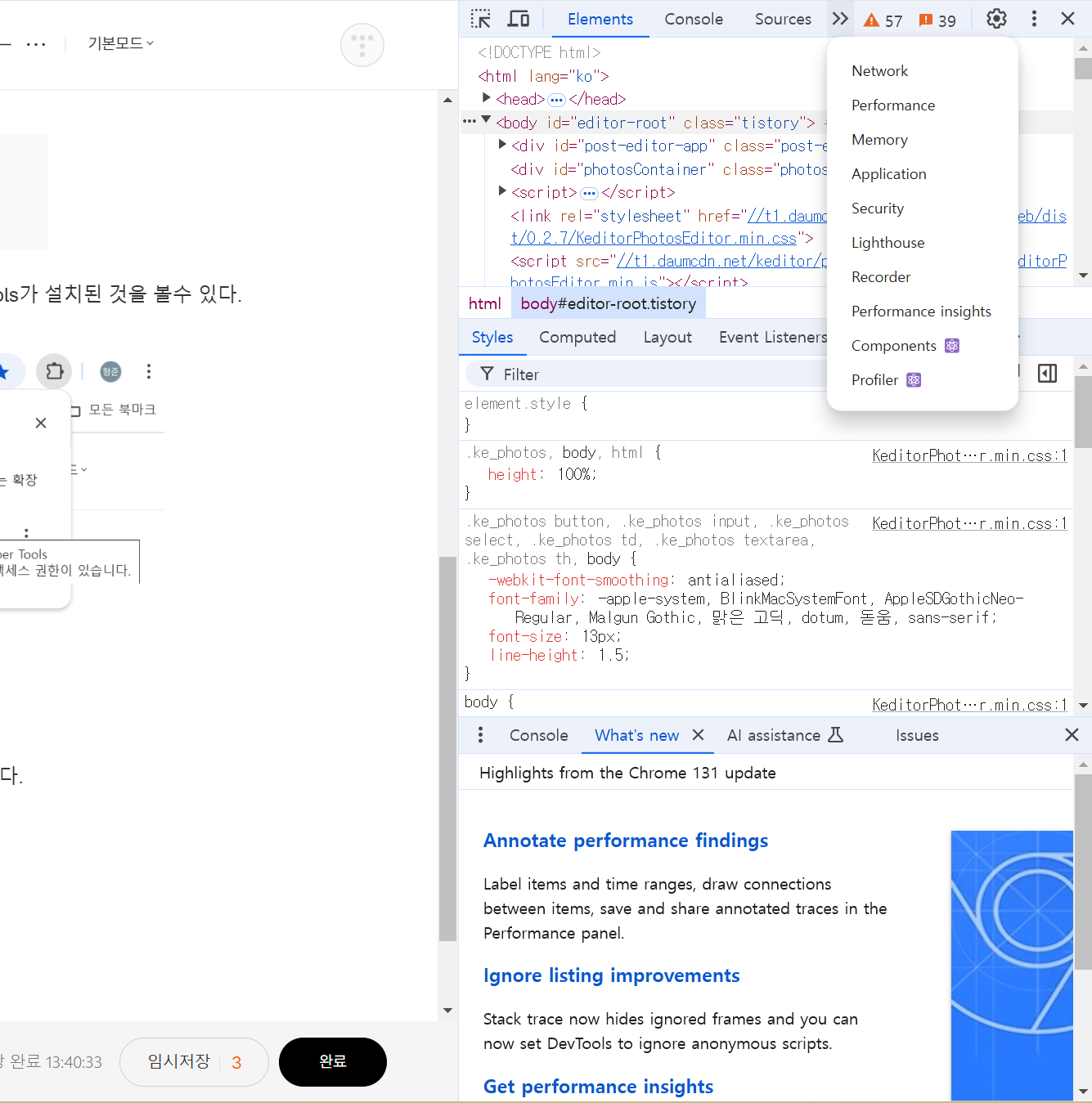Open the Styles pane tab
1092x1103 pixels.
click(x=492, y=337)
